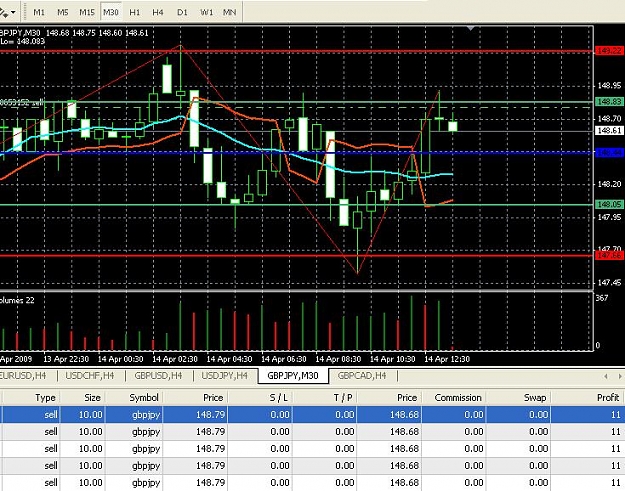The width and height of the screenshot is (625, 491).
Task: Click the chart shift triangle marker
Action: tap(471, 28)
